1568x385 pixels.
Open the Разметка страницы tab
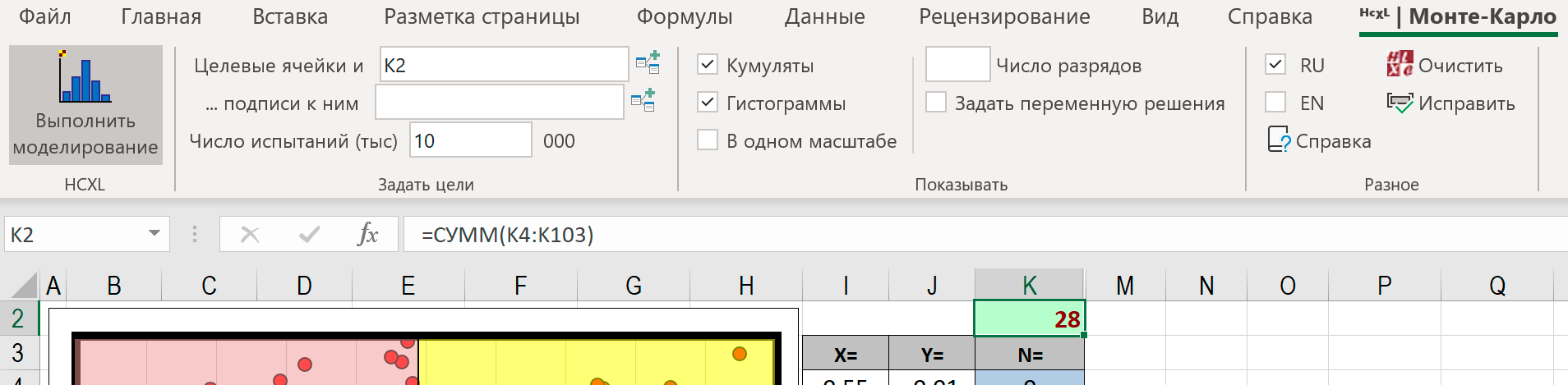point(482,16)
